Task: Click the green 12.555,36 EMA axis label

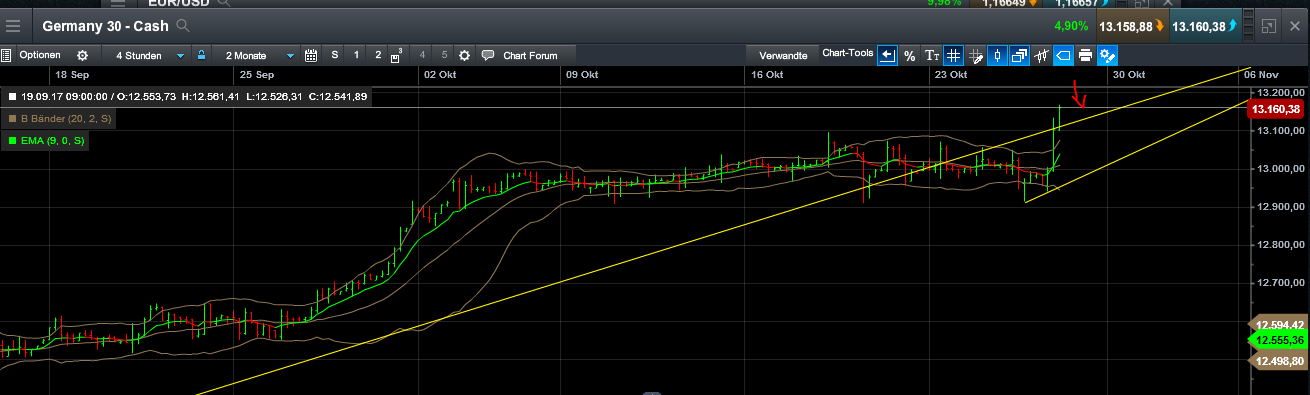Action: (x=1279, y=341)
